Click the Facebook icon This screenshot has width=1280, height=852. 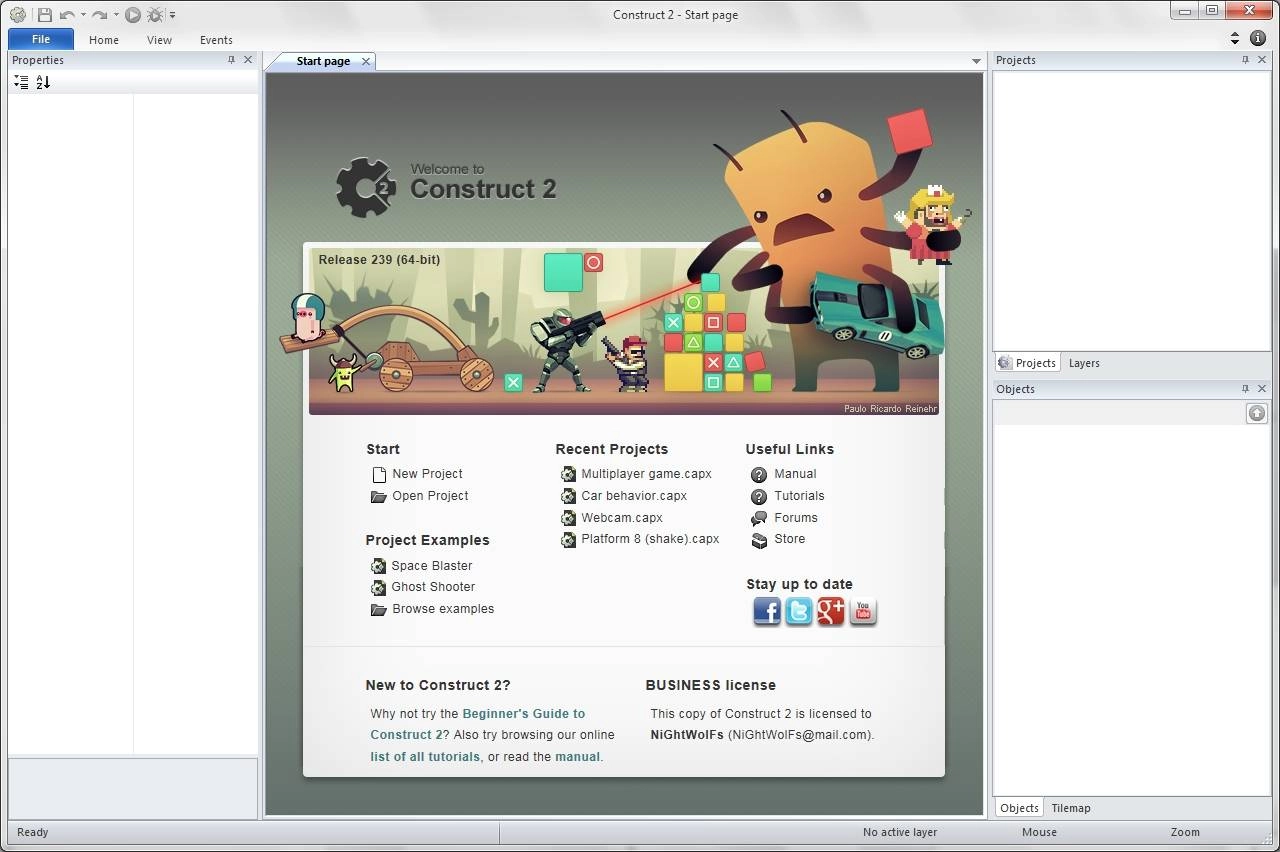767,611
